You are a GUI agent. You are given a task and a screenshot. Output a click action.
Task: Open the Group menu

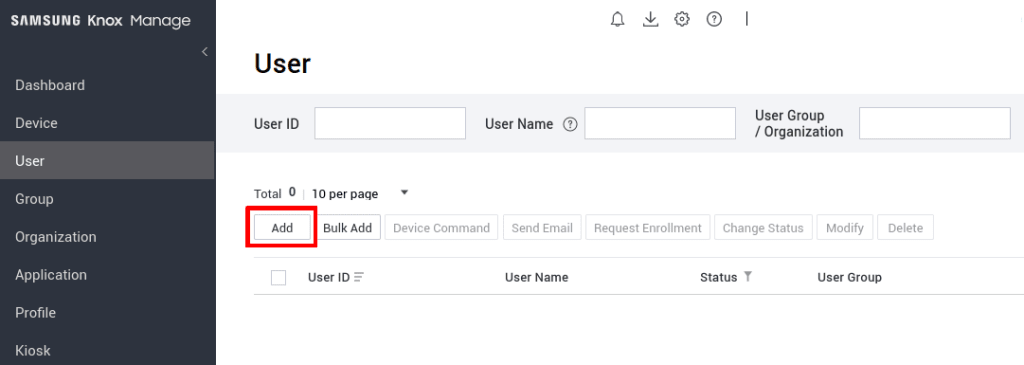click(x=107, y=198)
